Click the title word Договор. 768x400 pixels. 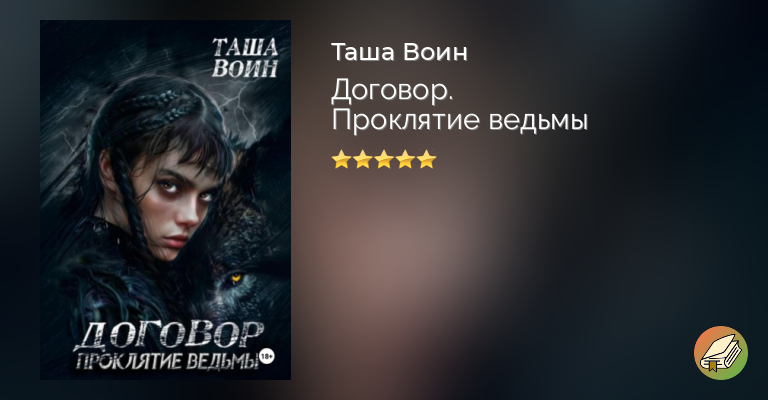click(x=392, y=92)
